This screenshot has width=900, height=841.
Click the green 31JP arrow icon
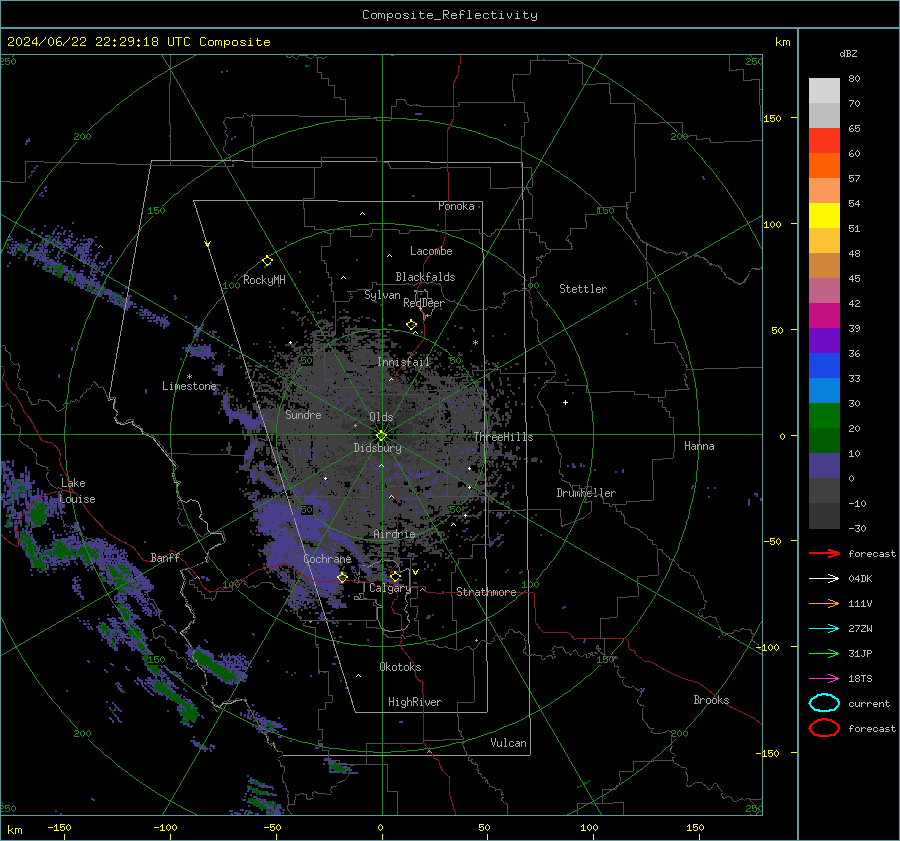(824, 653)
